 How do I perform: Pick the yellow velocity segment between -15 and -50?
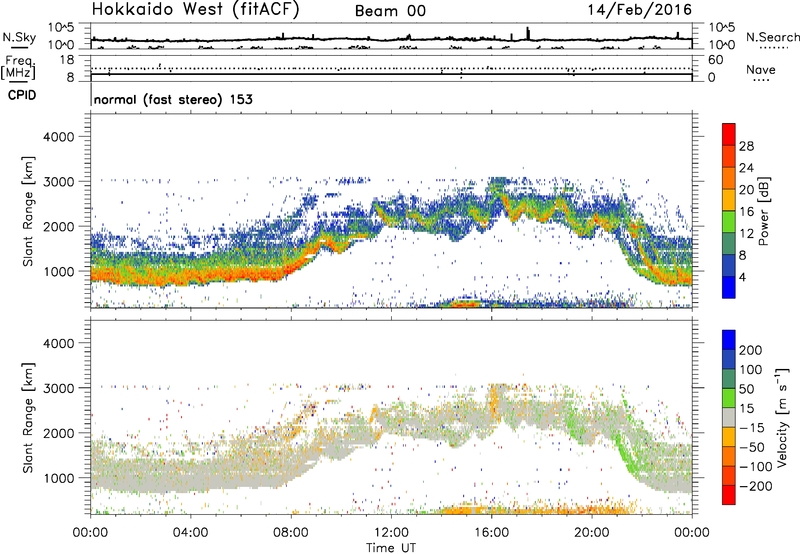pyautogui.click(x=729, y=437)
